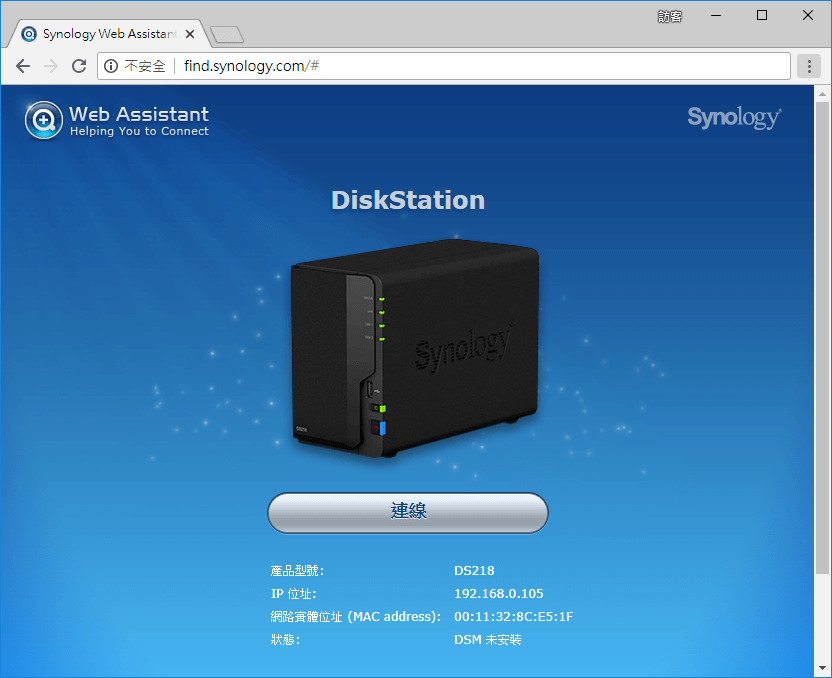Image resolution: width=832 pixels, height=678 pixels.
Task: Click the DSM 未安裝 status text
Action: point(487,639)
